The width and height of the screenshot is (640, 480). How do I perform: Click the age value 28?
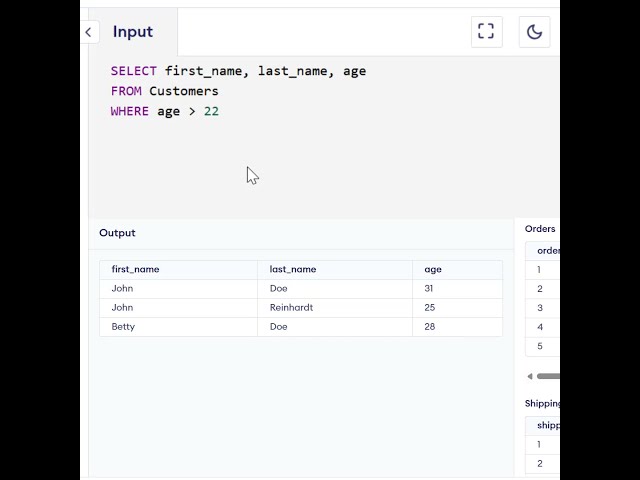point(429,327)
